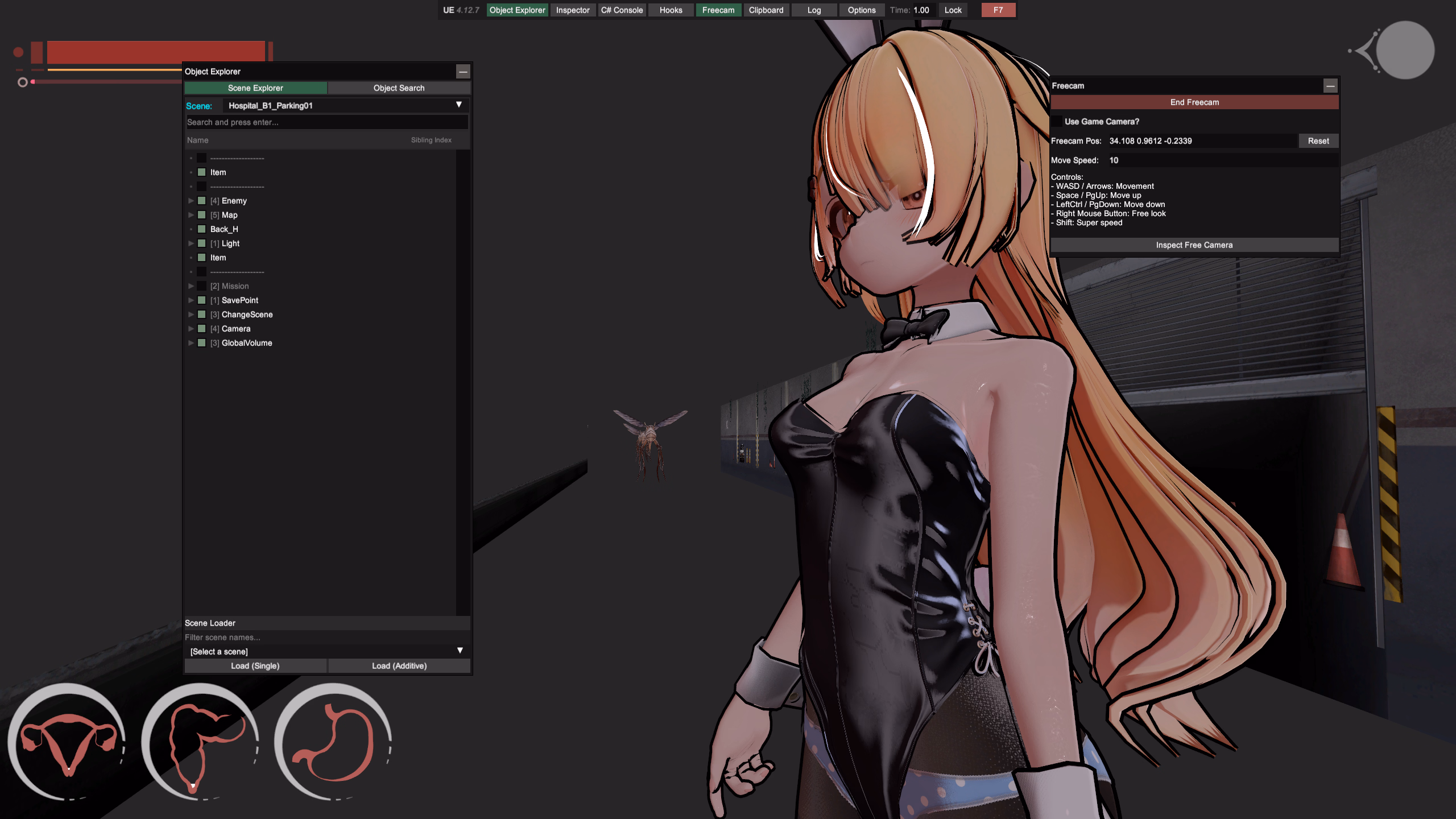Open the C# Console menu

(622, 10)
